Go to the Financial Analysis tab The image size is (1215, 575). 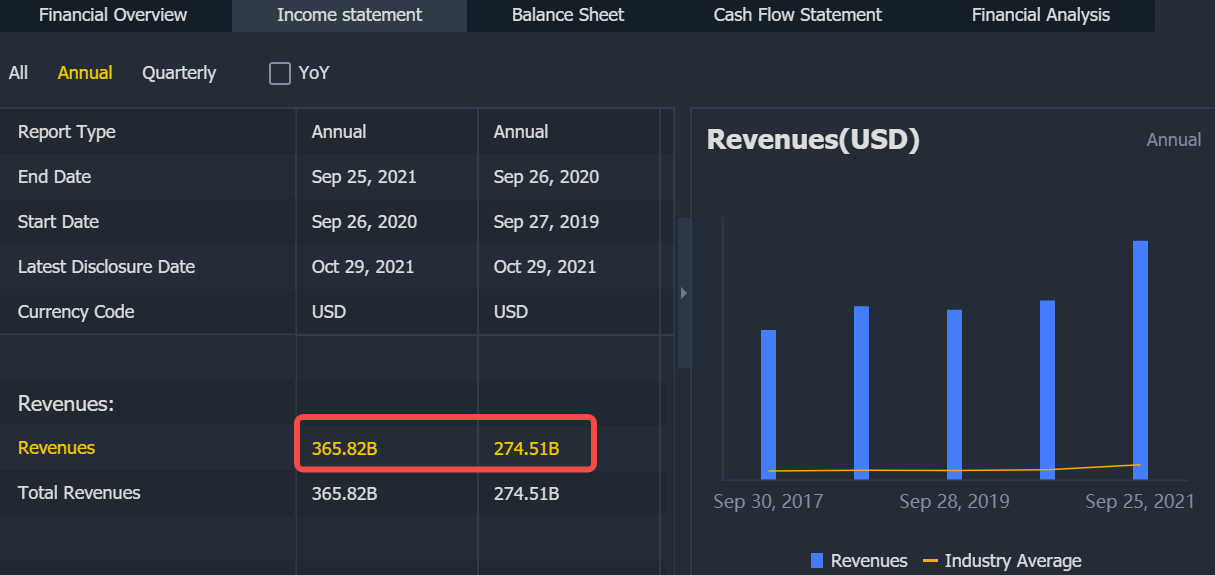click(1040, 15)
